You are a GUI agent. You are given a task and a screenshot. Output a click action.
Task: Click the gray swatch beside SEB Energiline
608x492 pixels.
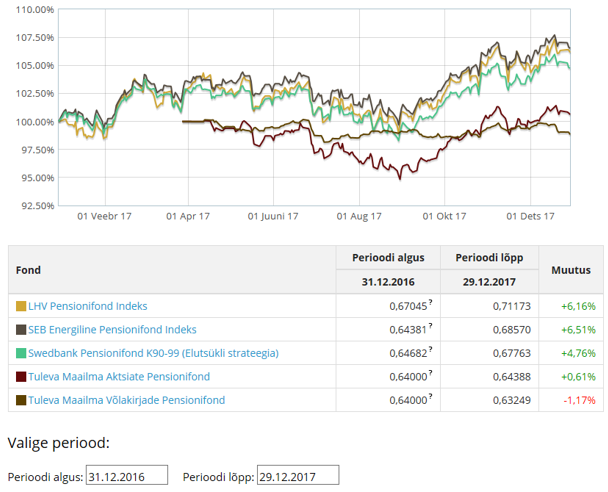coord(21,329)
